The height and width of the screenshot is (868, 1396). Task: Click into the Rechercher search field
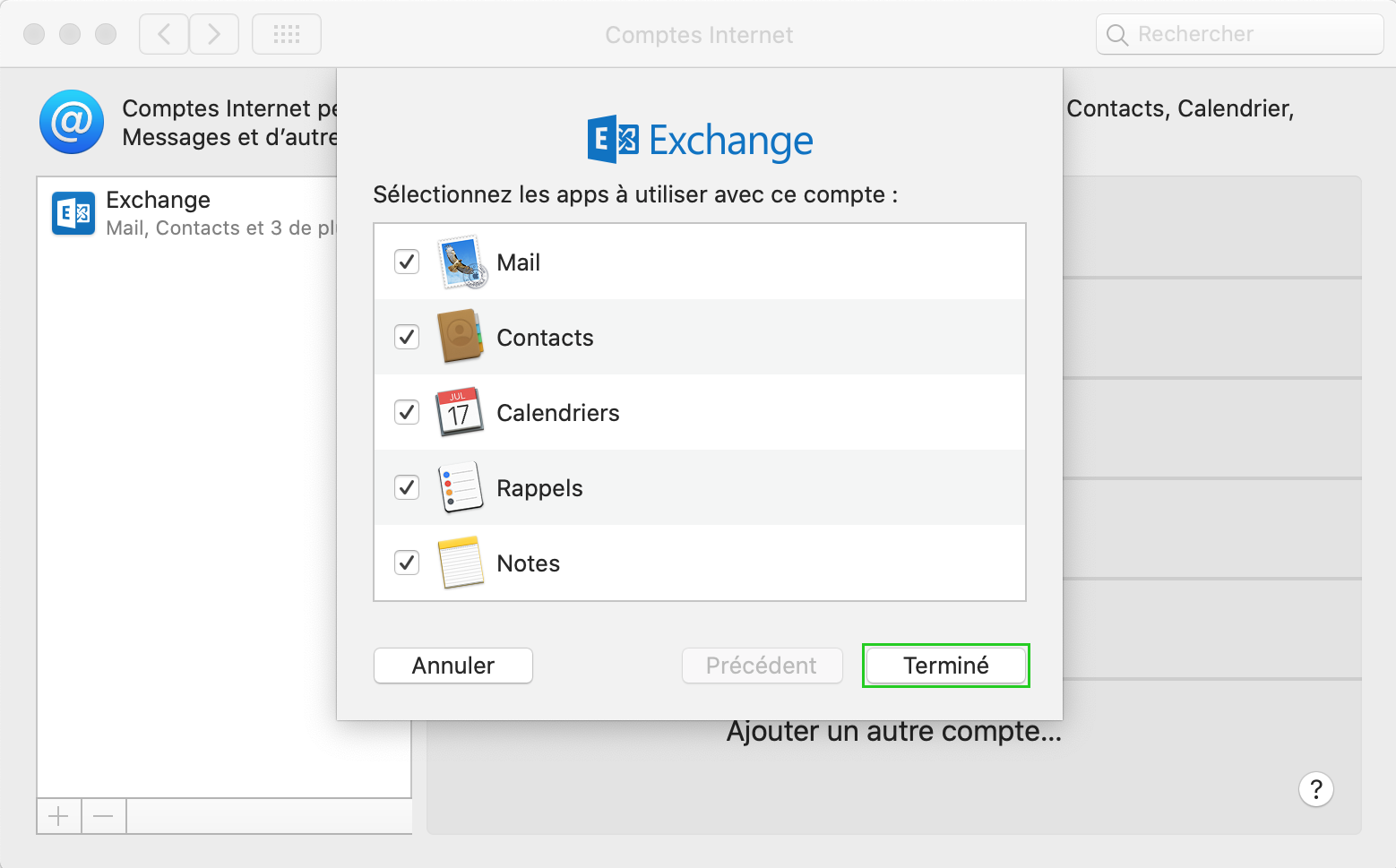(1240, 34)
